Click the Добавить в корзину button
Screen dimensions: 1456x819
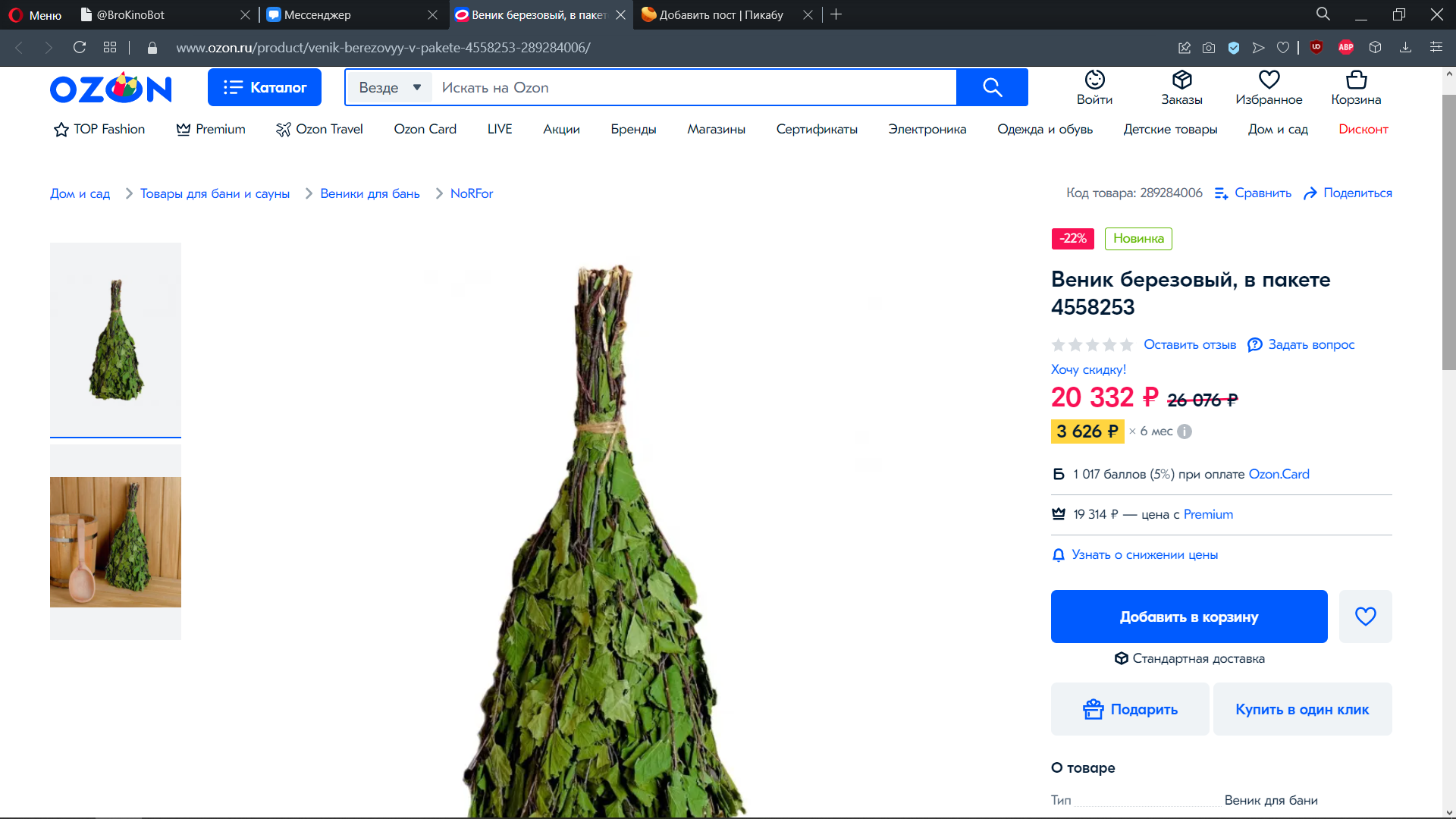pyautogui.click(x=1188, y=617)
